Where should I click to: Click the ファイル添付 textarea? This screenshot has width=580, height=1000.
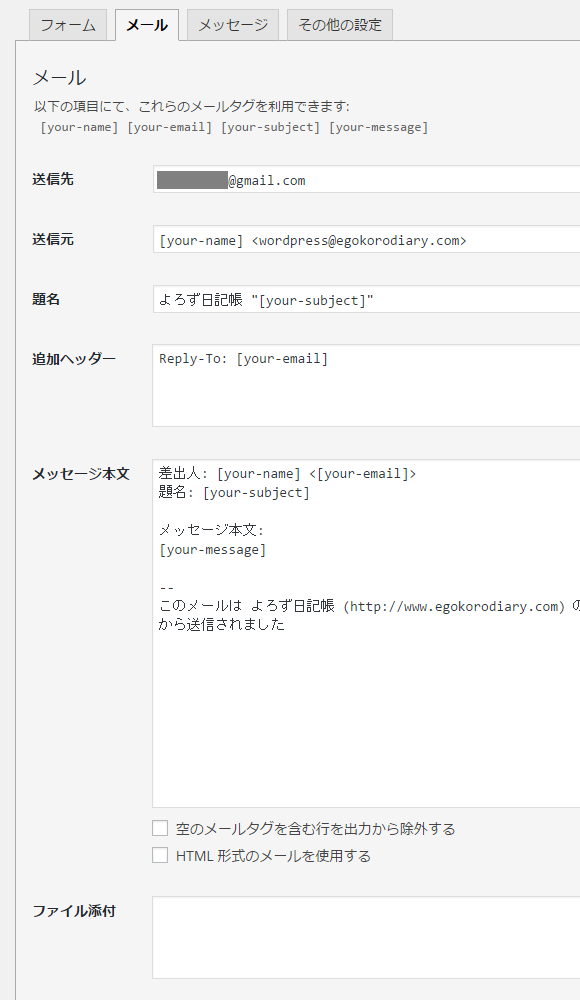pos(366,938)
